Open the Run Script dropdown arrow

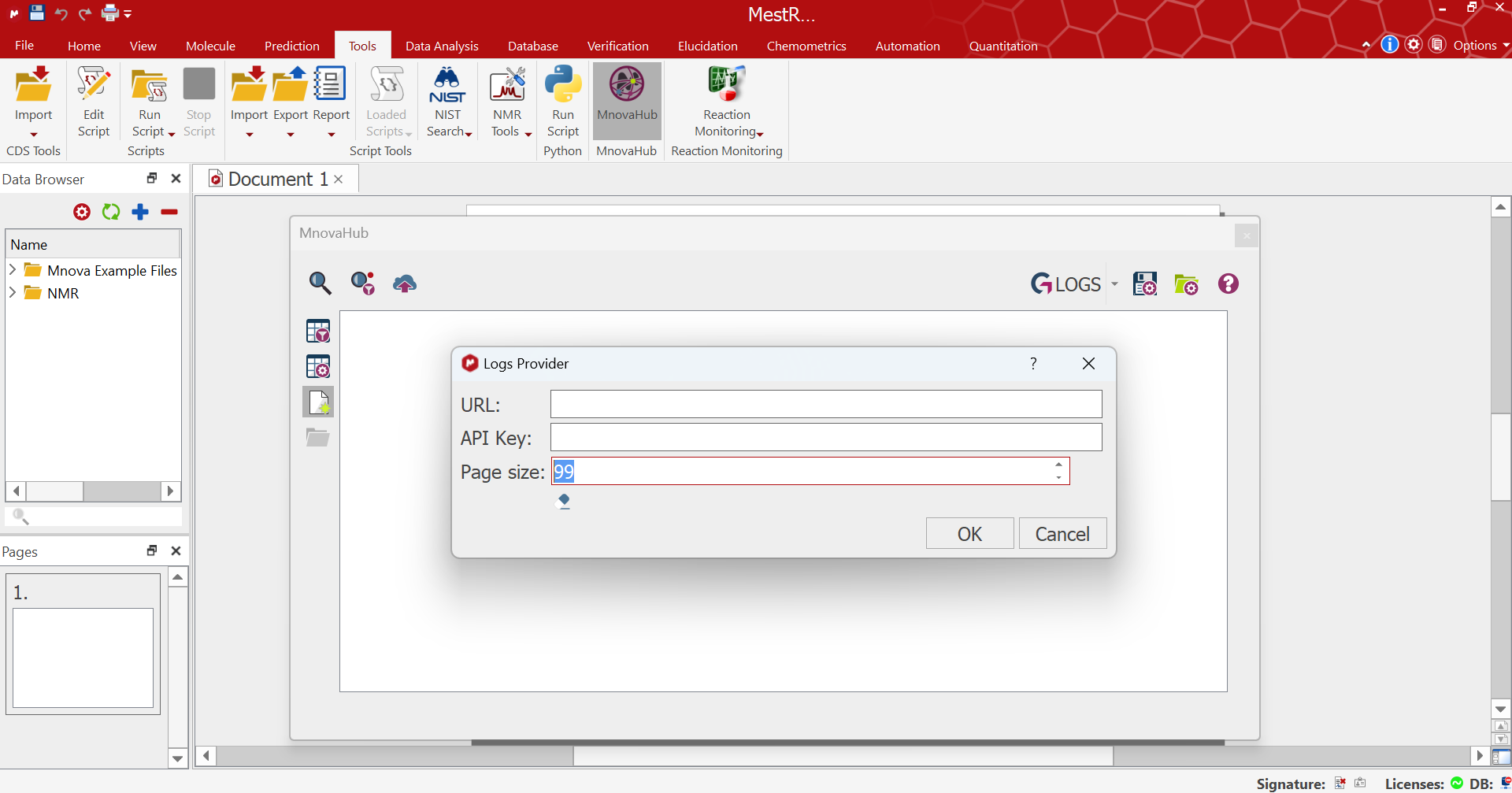(x=172, y=134)
